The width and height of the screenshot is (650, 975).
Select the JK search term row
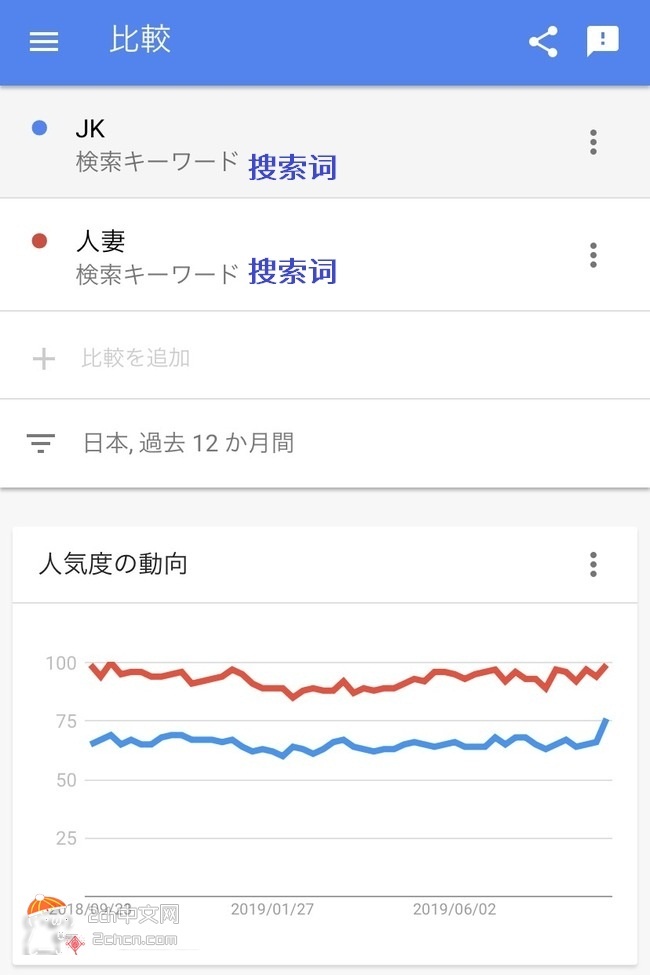(300, 143)
